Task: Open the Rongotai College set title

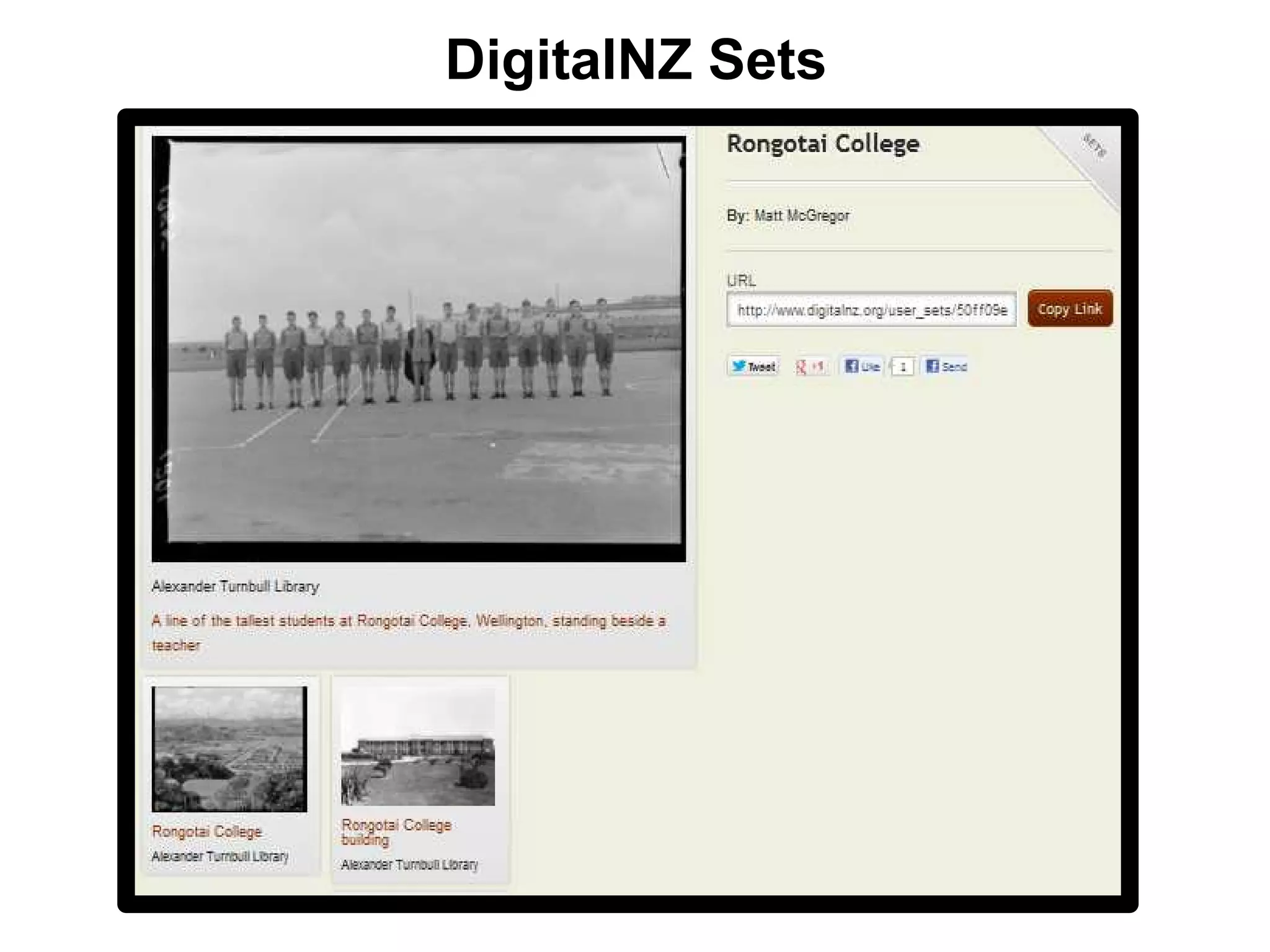Action: [x=822, y=144]
